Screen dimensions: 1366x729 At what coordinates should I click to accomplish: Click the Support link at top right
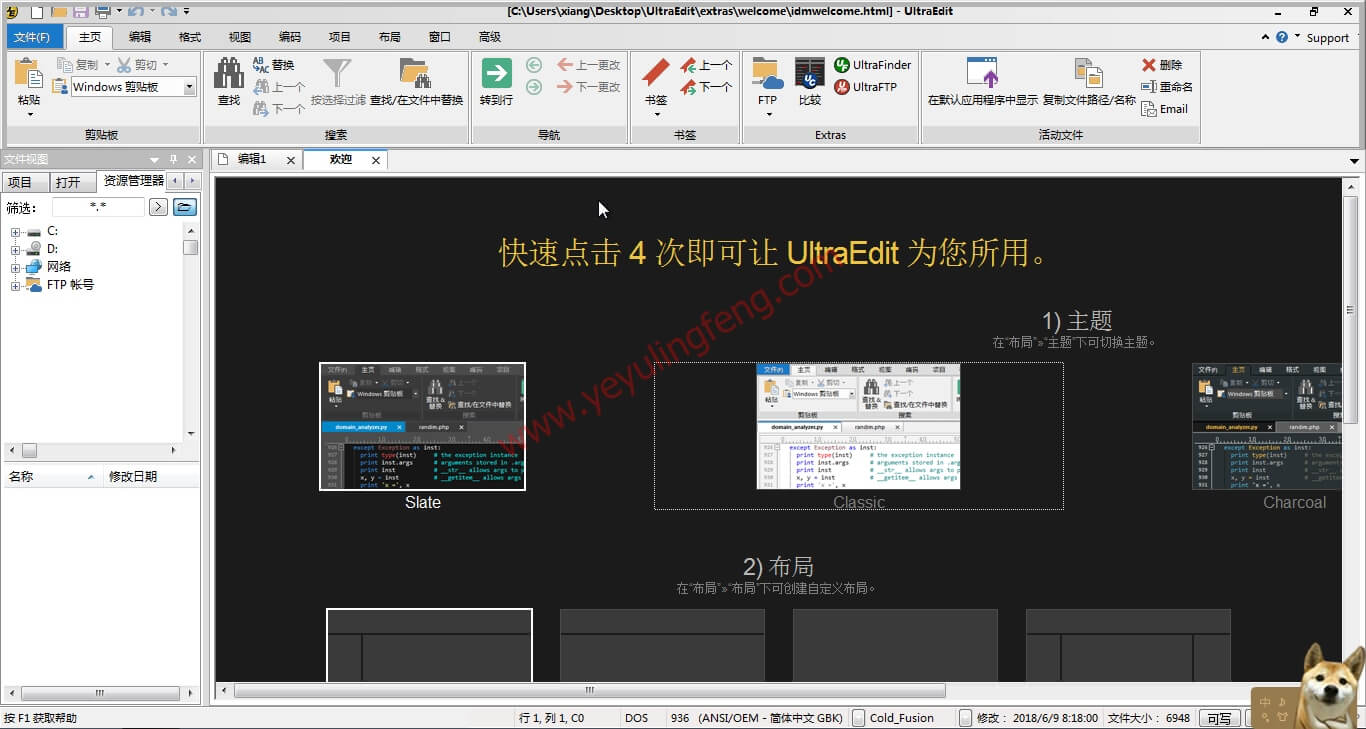1327,38
